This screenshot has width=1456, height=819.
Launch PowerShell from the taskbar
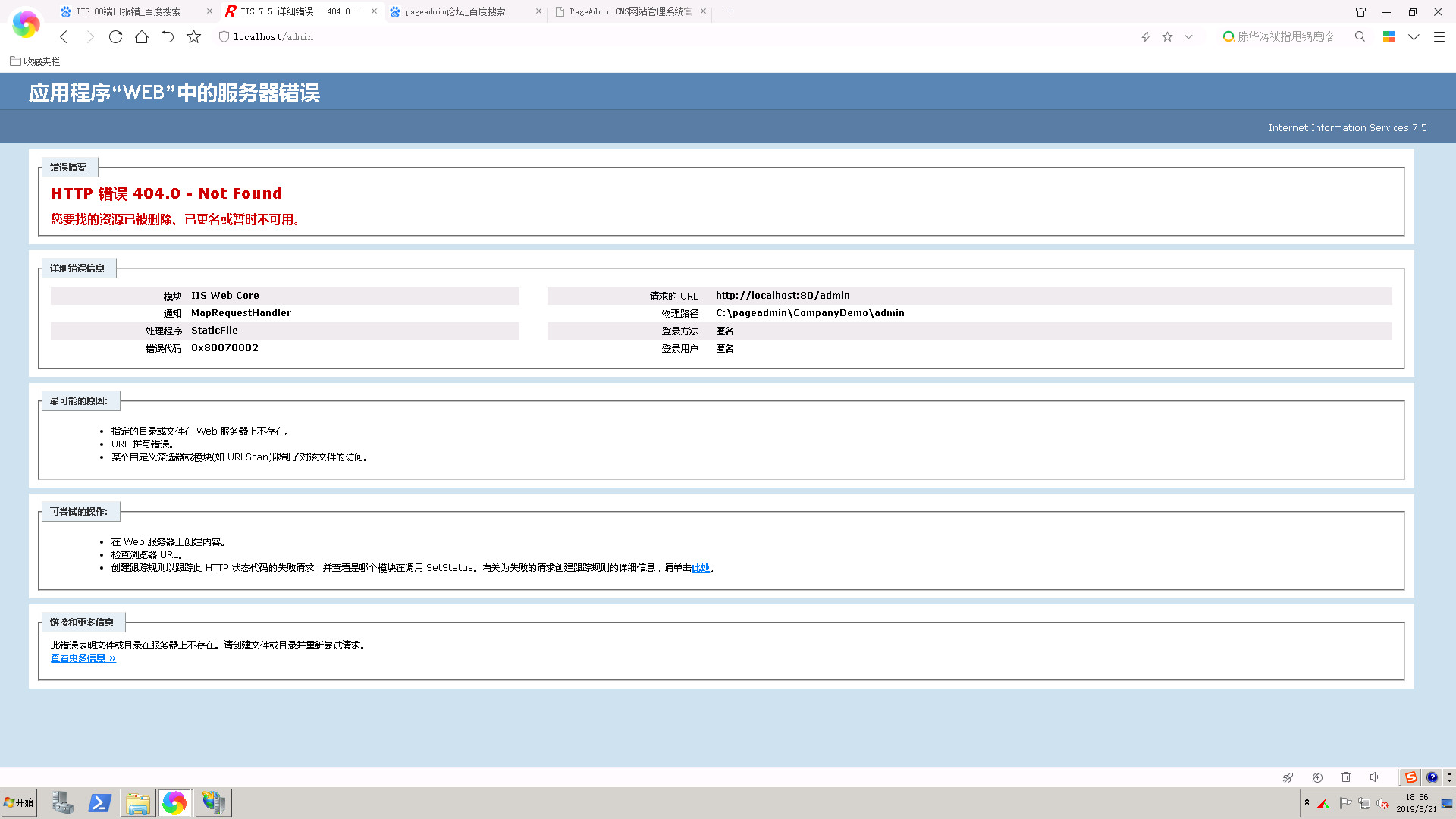(100, 802)
